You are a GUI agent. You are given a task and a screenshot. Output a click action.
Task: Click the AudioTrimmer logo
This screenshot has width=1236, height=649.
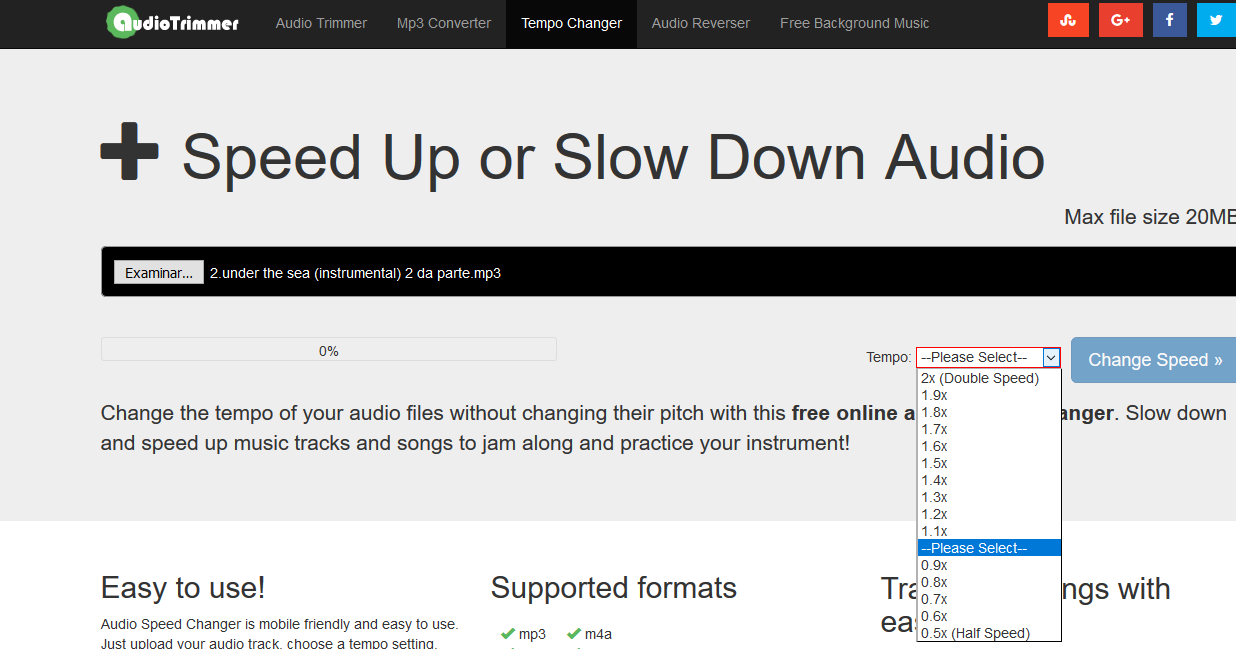pyautogui.click(x=173, y=22)
